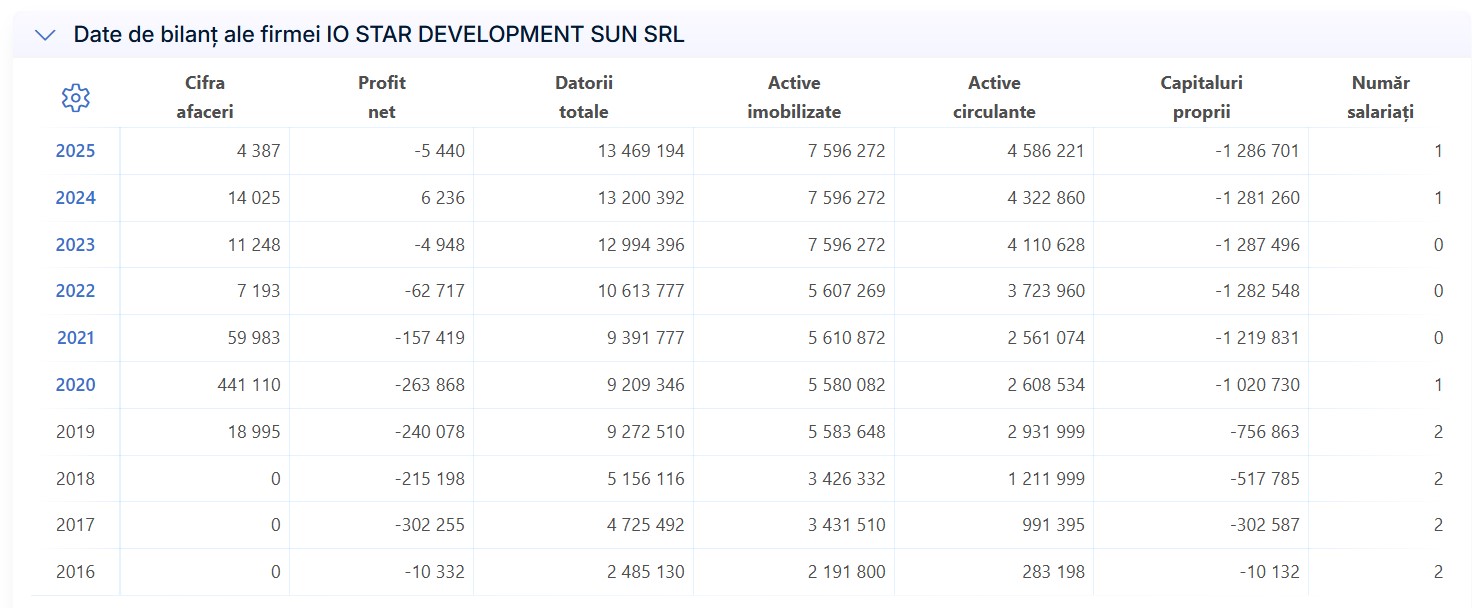
Task: Select the 2019 row year label
Action: (x=76, y=432)
